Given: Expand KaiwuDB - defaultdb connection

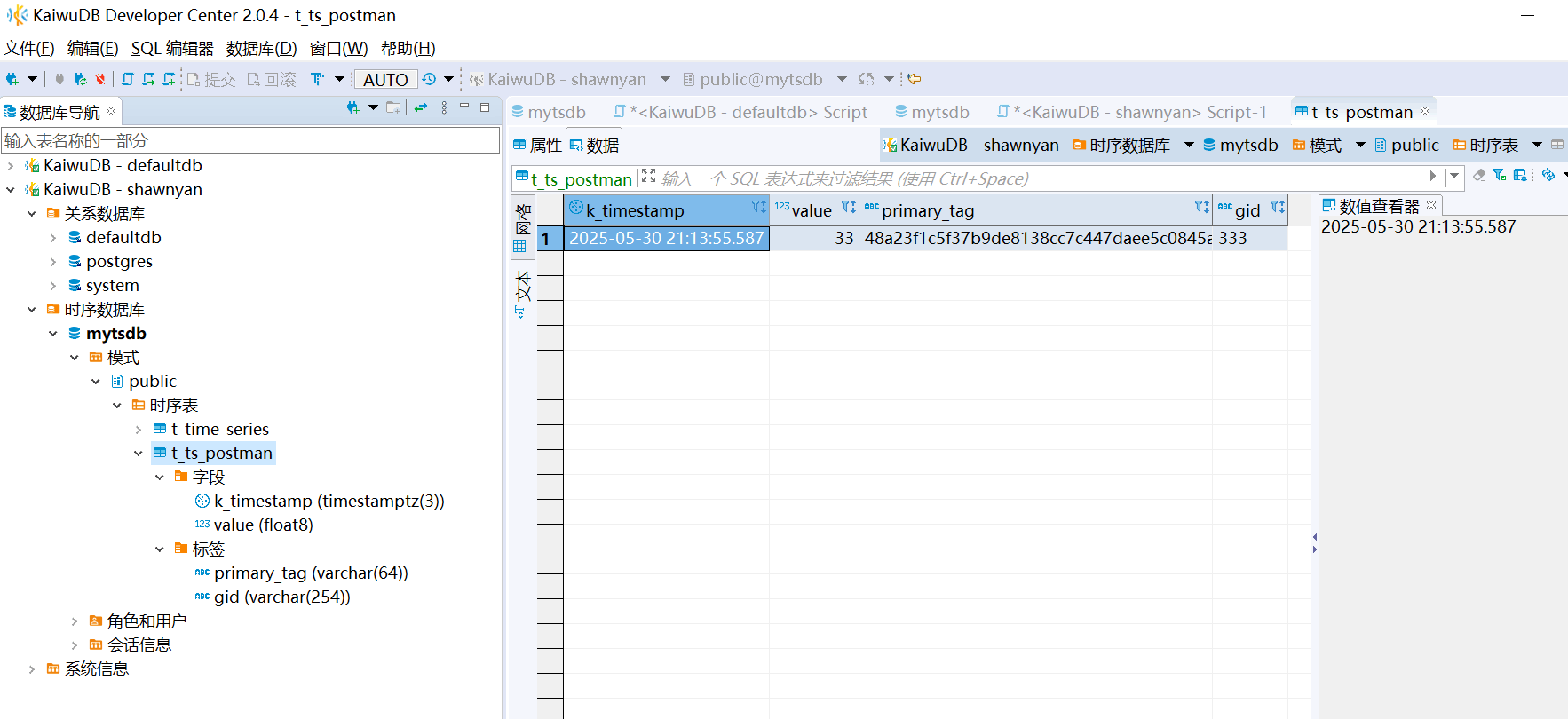Looking at the screenshot, I should pos(11,165).
